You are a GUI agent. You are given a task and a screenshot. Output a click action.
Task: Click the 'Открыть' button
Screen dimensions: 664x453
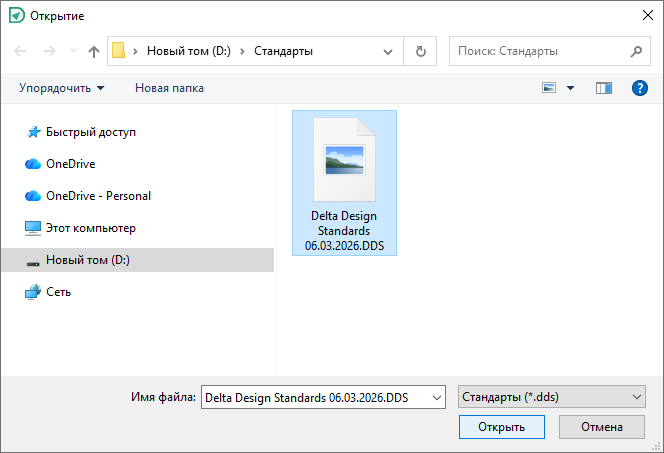point(502,427)
